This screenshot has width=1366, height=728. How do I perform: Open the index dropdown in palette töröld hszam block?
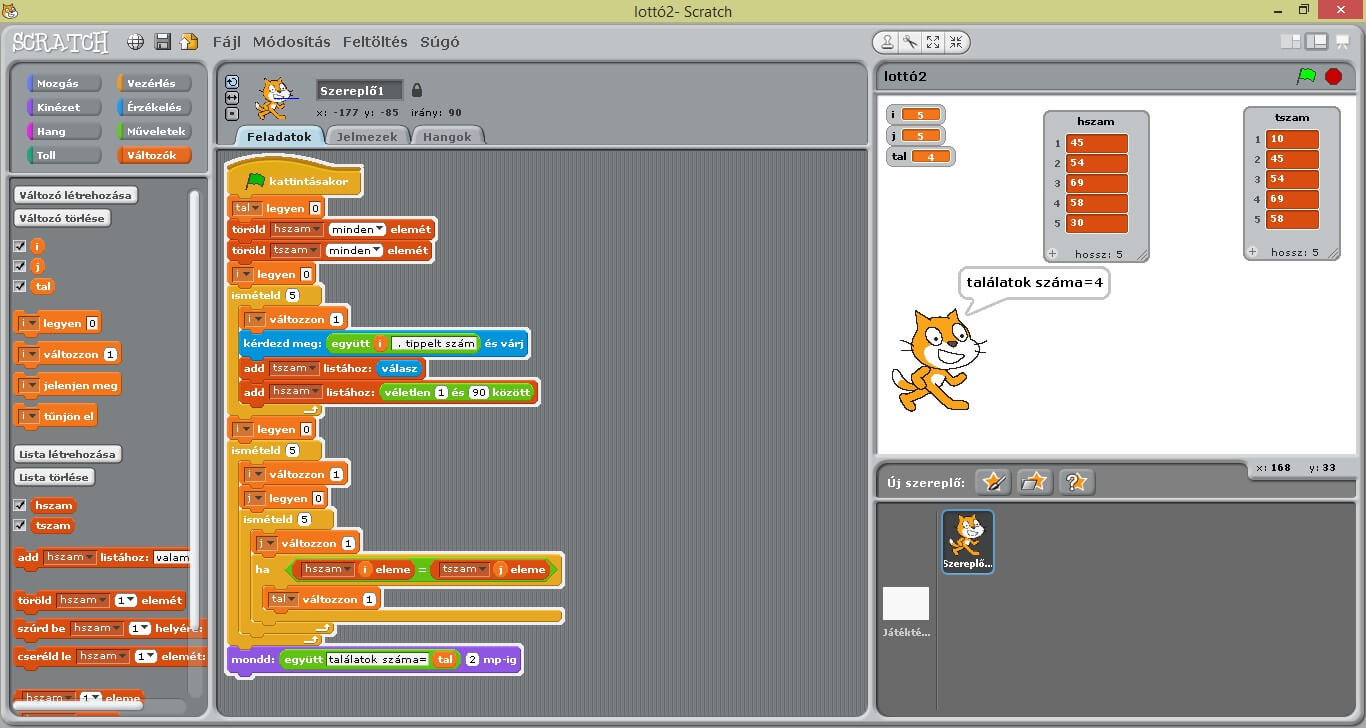pos(126,600)
